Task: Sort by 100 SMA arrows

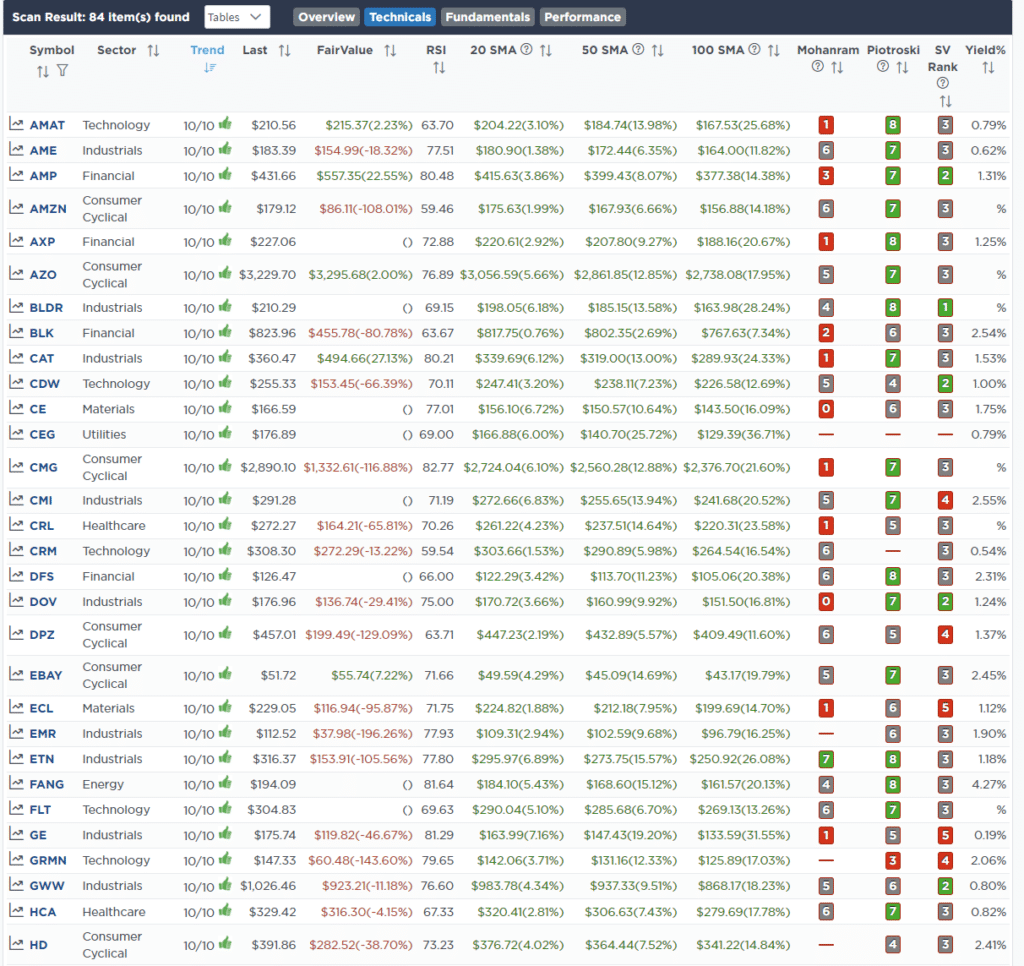Action: coord(774,50)
